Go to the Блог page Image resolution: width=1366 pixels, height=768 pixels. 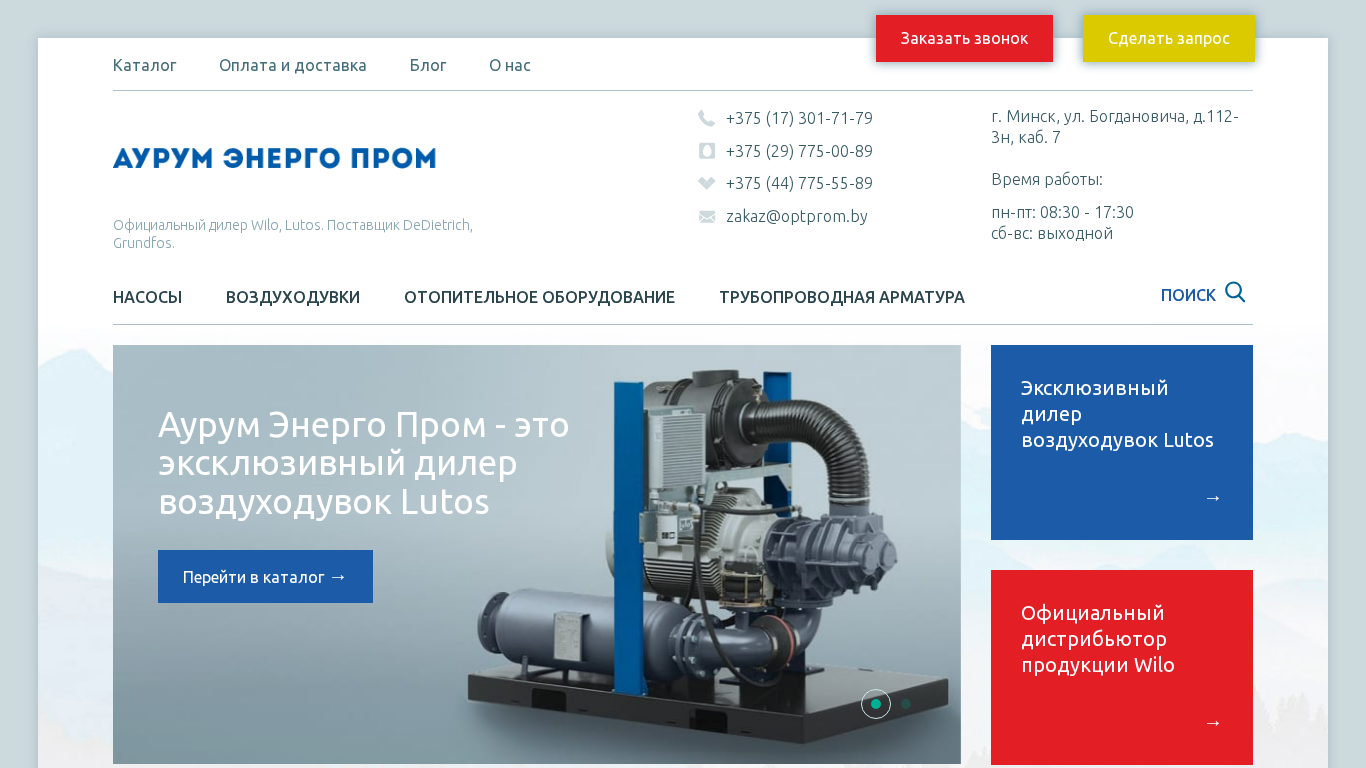pyautogui.click(x=428, y=65)
